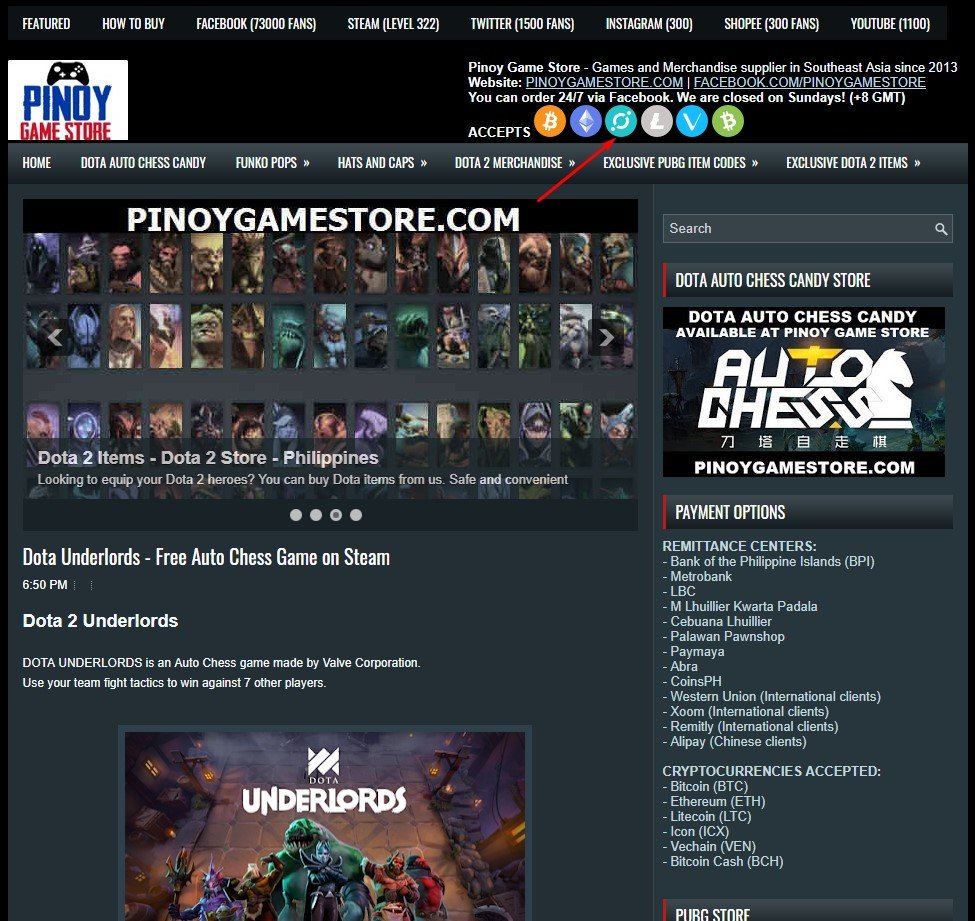The image size is (975, 921).
Task: Open the How To Buy page
Action: [133, 24]
